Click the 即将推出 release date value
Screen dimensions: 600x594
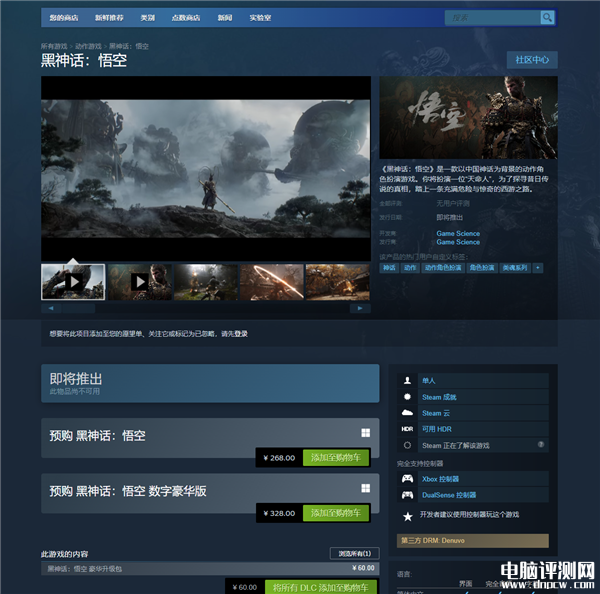point(450,217)
